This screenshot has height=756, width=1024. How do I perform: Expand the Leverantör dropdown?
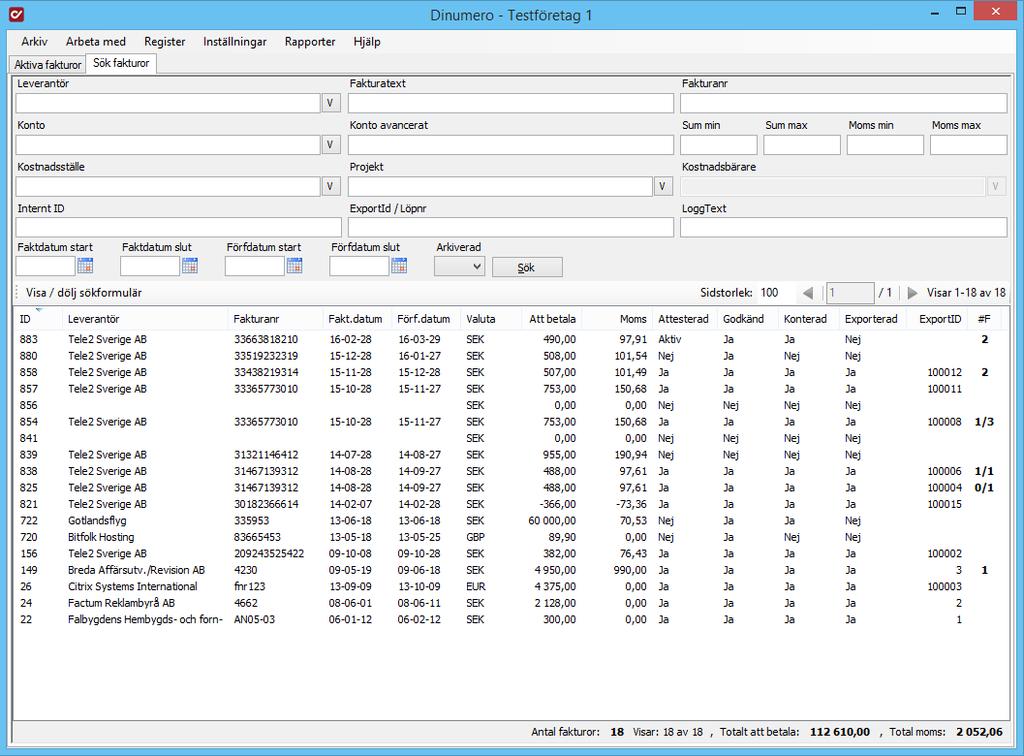tap(330, 102)
